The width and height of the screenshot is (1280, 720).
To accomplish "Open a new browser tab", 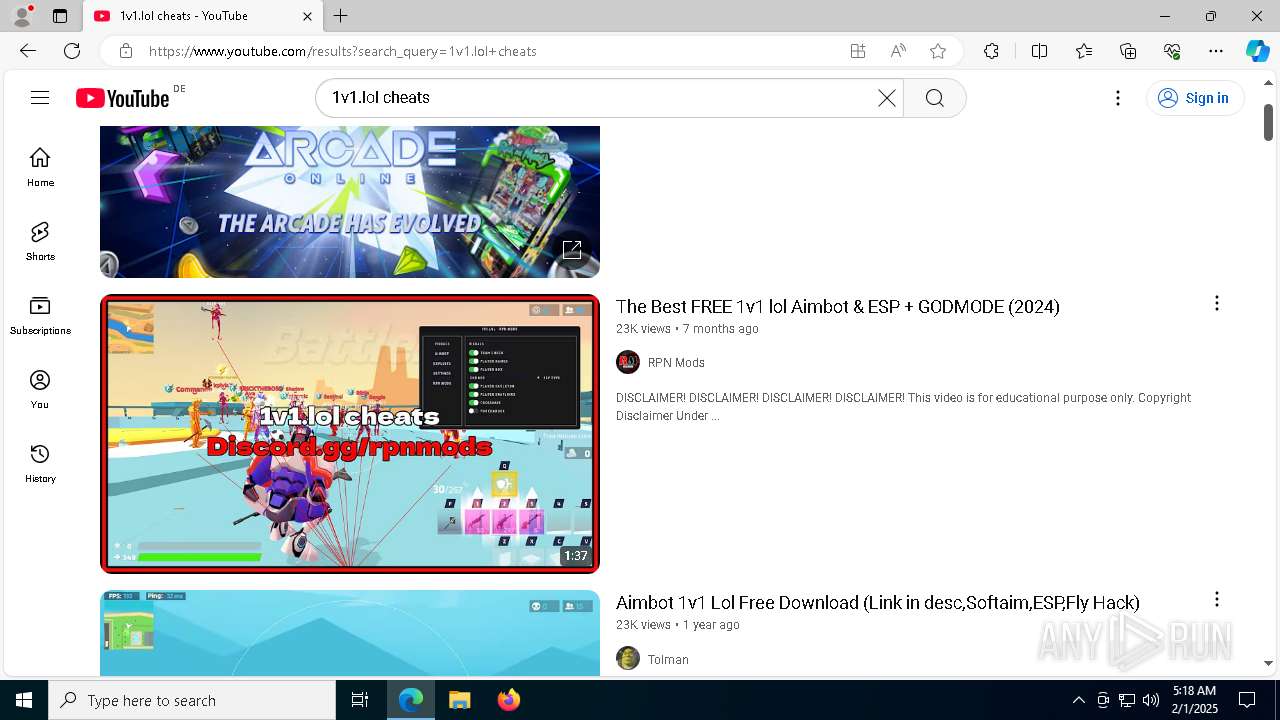I will pos(341,16).
